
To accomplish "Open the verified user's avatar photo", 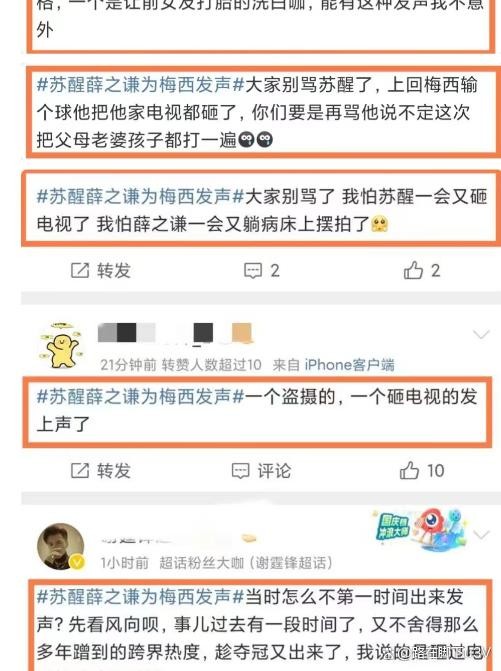I will point(60,546).
